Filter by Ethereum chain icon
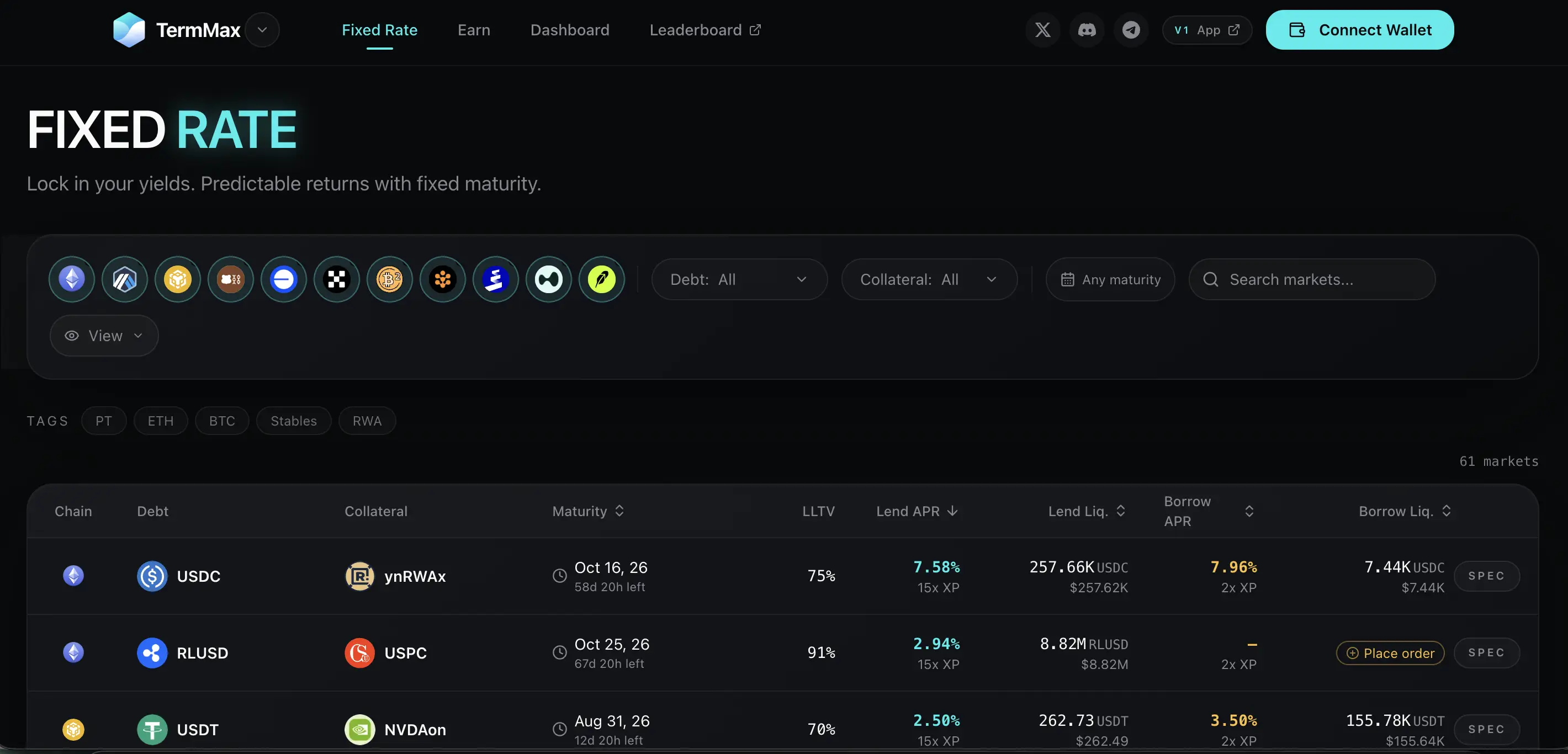Screen dimensions: 1568x754 coord(72,279)
